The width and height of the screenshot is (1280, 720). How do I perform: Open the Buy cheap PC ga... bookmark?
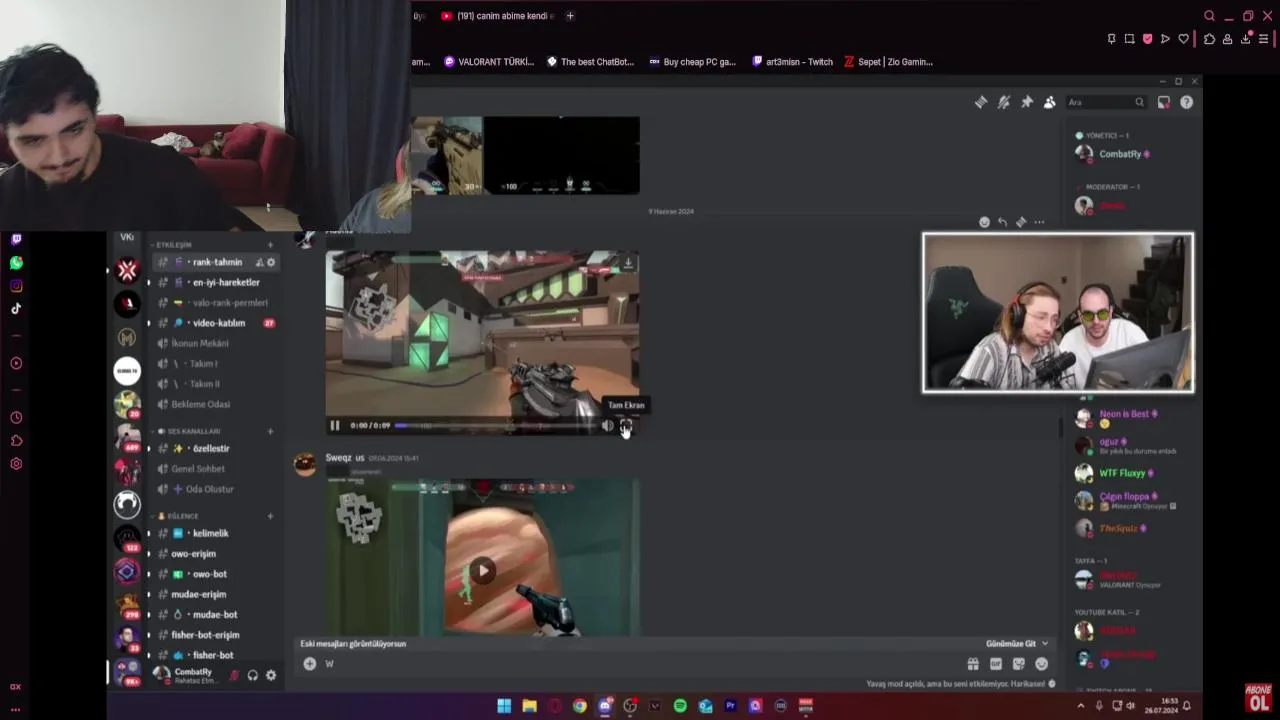[x=692, y=62]
